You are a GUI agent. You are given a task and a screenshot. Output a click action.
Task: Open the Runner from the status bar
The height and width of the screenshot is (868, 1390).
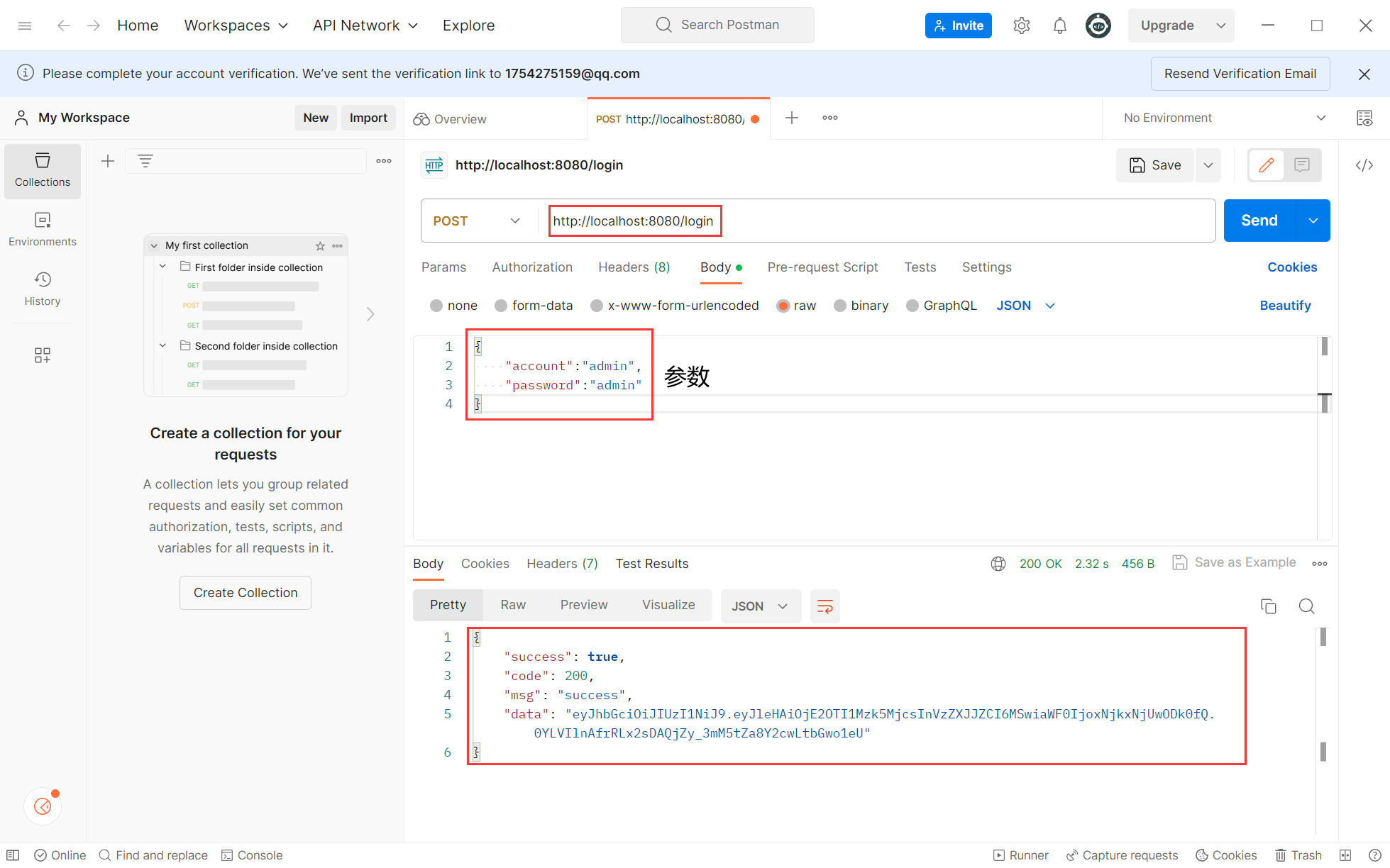pos(1020,855)
